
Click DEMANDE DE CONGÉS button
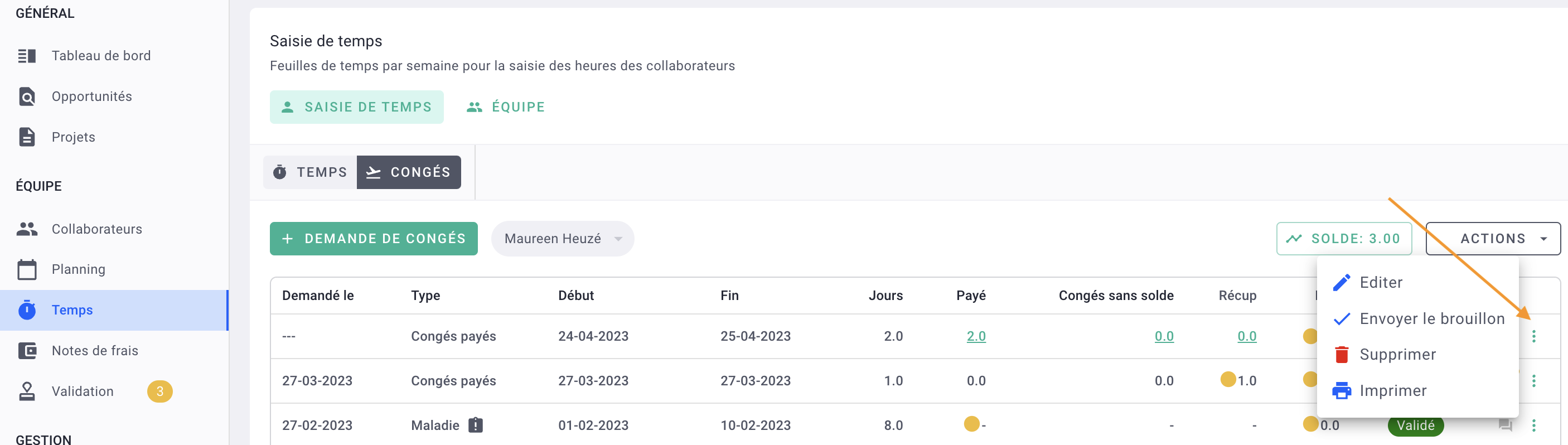pos(374,239)
